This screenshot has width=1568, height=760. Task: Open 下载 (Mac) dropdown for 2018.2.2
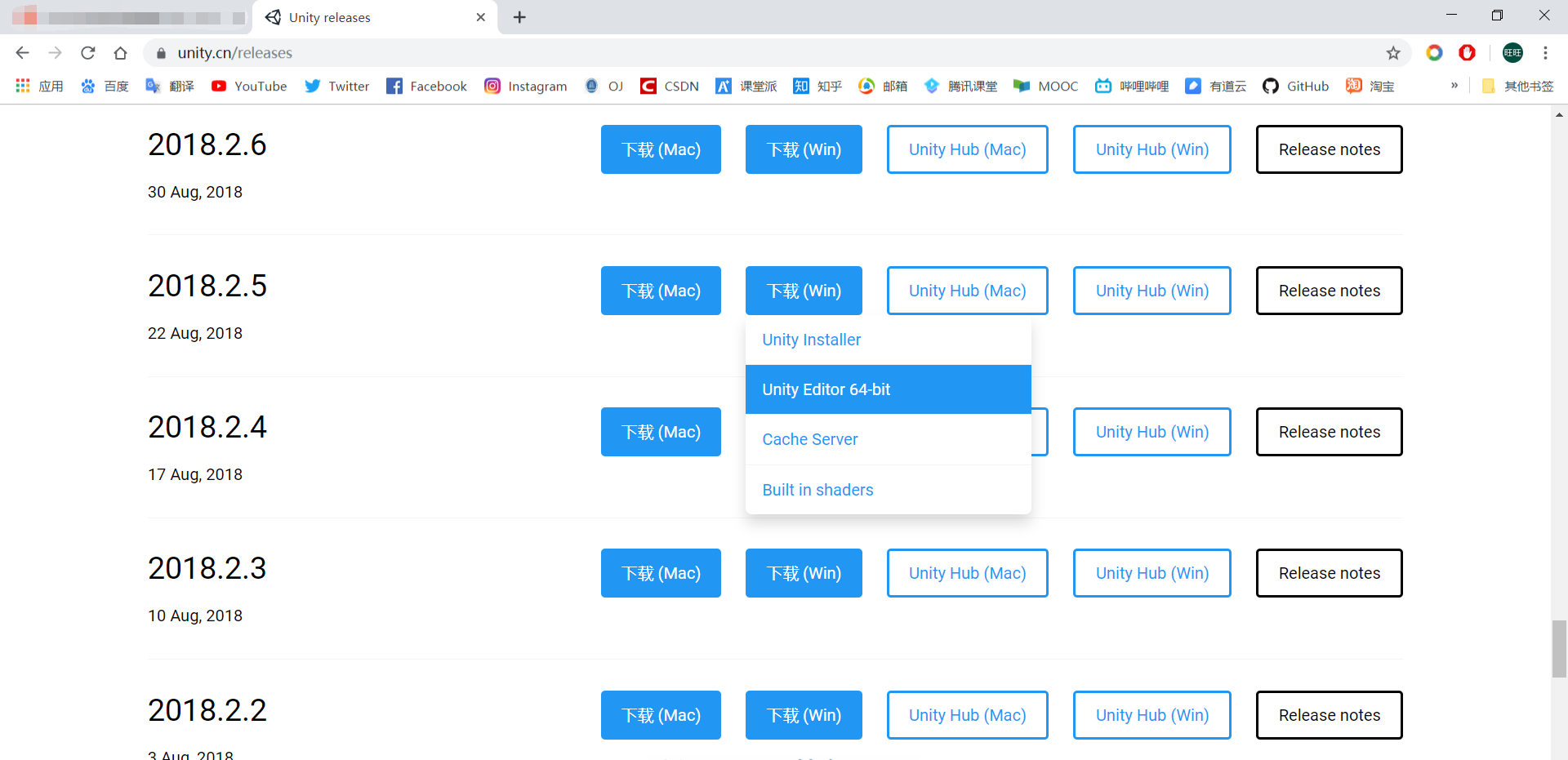pos(661,715)
